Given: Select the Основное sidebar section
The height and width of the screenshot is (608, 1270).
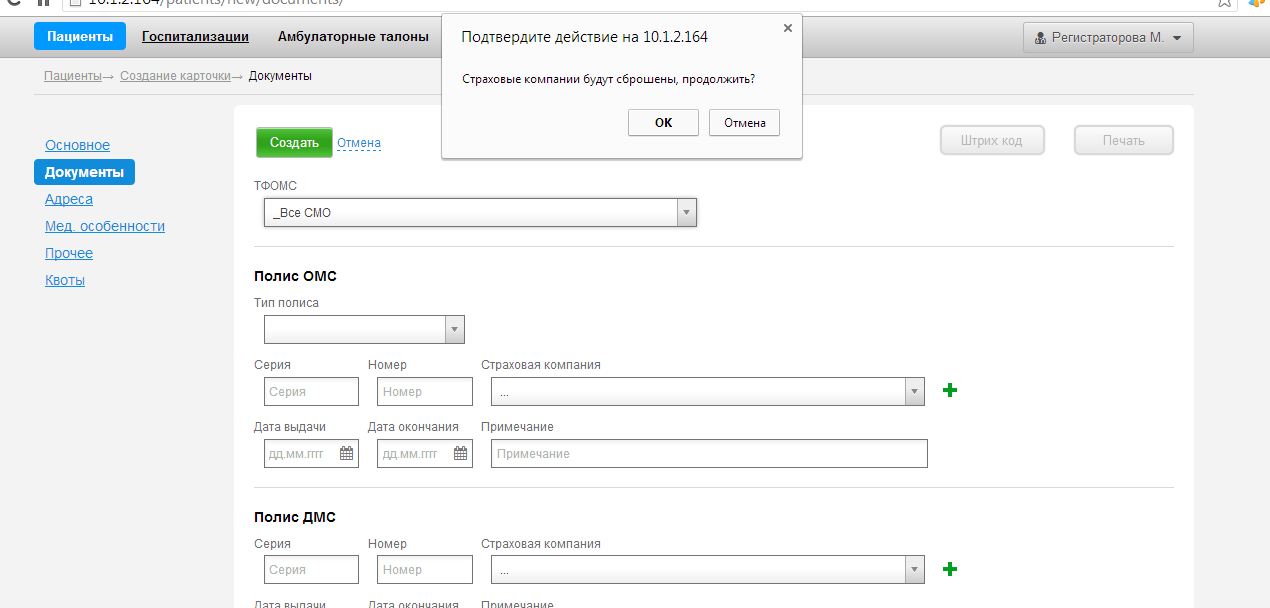Looking at the screenshot, I should tap(78, 145).
